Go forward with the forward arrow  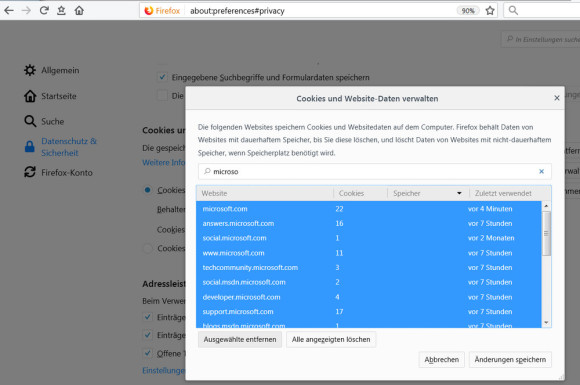[26, 10]
